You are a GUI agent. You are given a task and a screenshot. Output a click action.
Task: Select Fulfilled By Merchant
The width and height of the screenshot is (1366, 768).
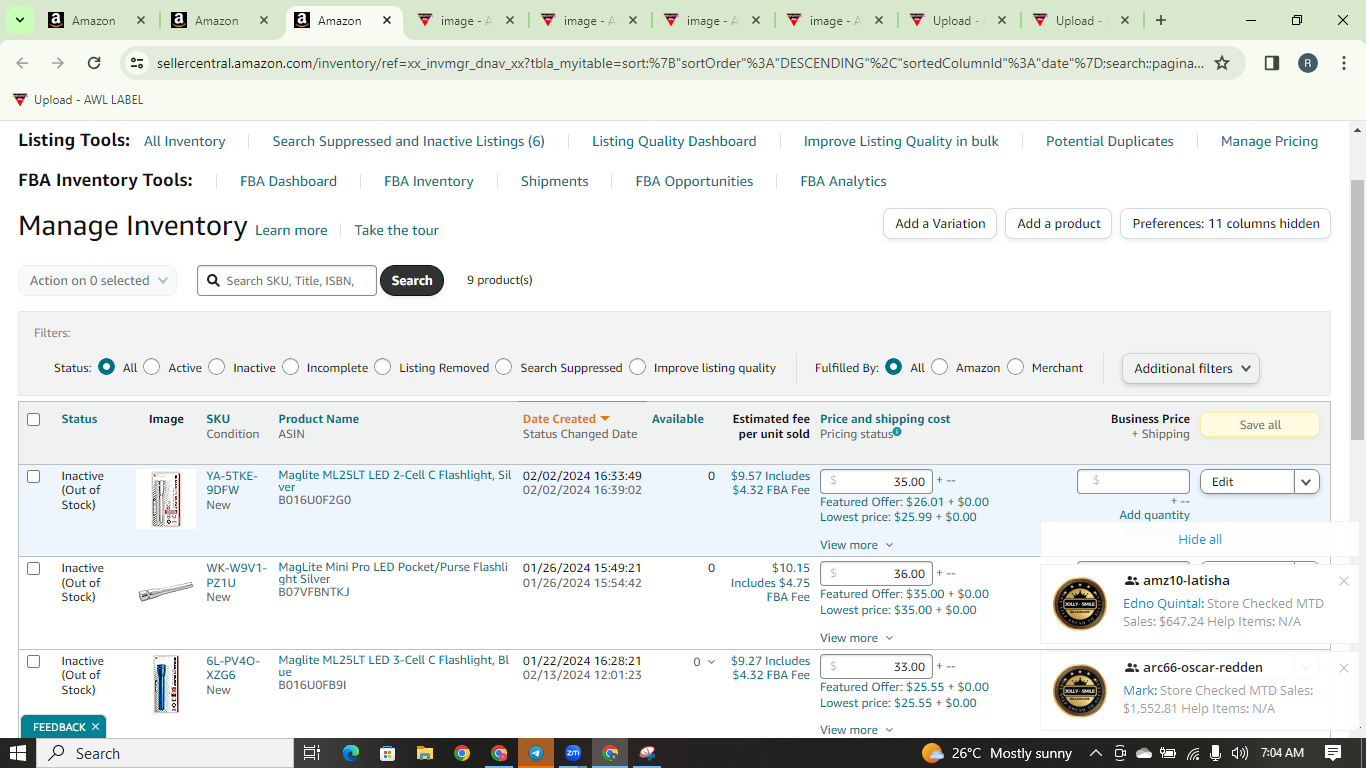[1015, 367]
